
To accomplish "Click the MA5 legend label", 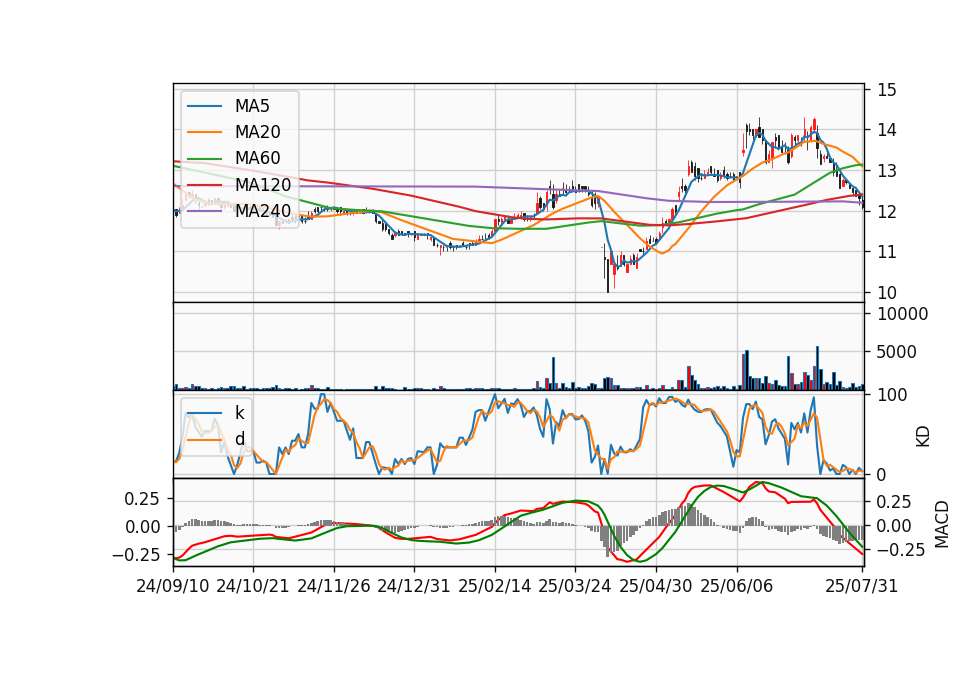I will [252, 106].
